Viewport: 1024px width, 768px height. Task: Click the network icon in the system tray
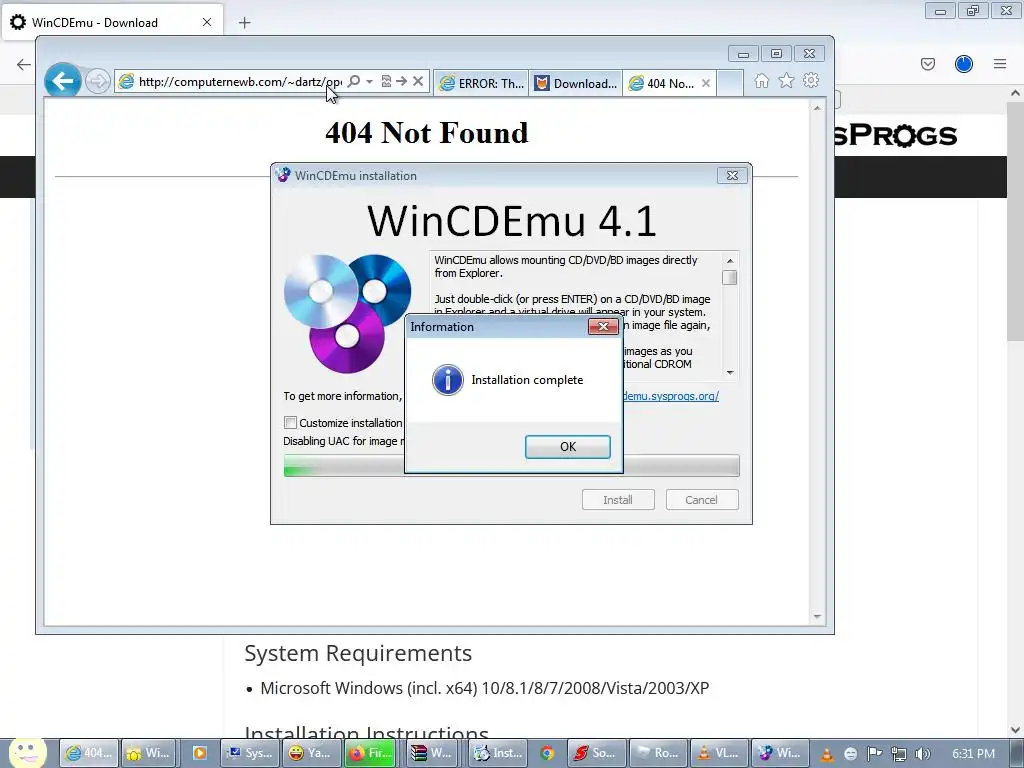pyautogui.click(x=899, y=754)
